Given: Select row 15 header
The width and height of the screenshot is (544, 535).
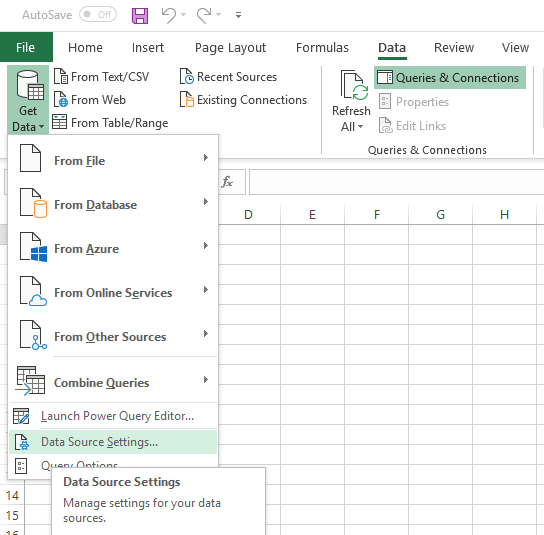Looking at the screenshot, I should point(12,516).
